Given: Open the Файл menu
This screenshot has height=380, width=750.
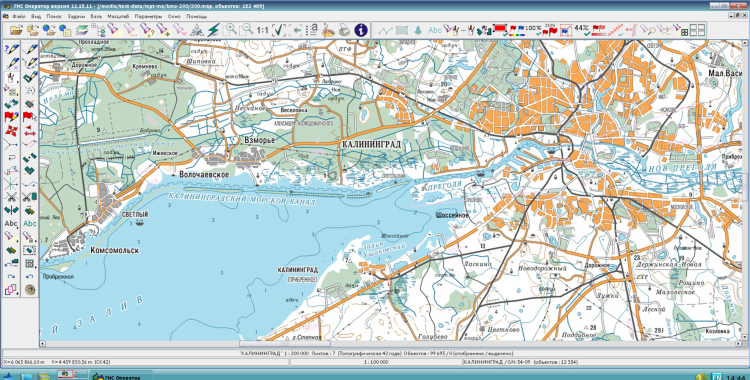Looking at the screenshot, I should coord(19,16).
